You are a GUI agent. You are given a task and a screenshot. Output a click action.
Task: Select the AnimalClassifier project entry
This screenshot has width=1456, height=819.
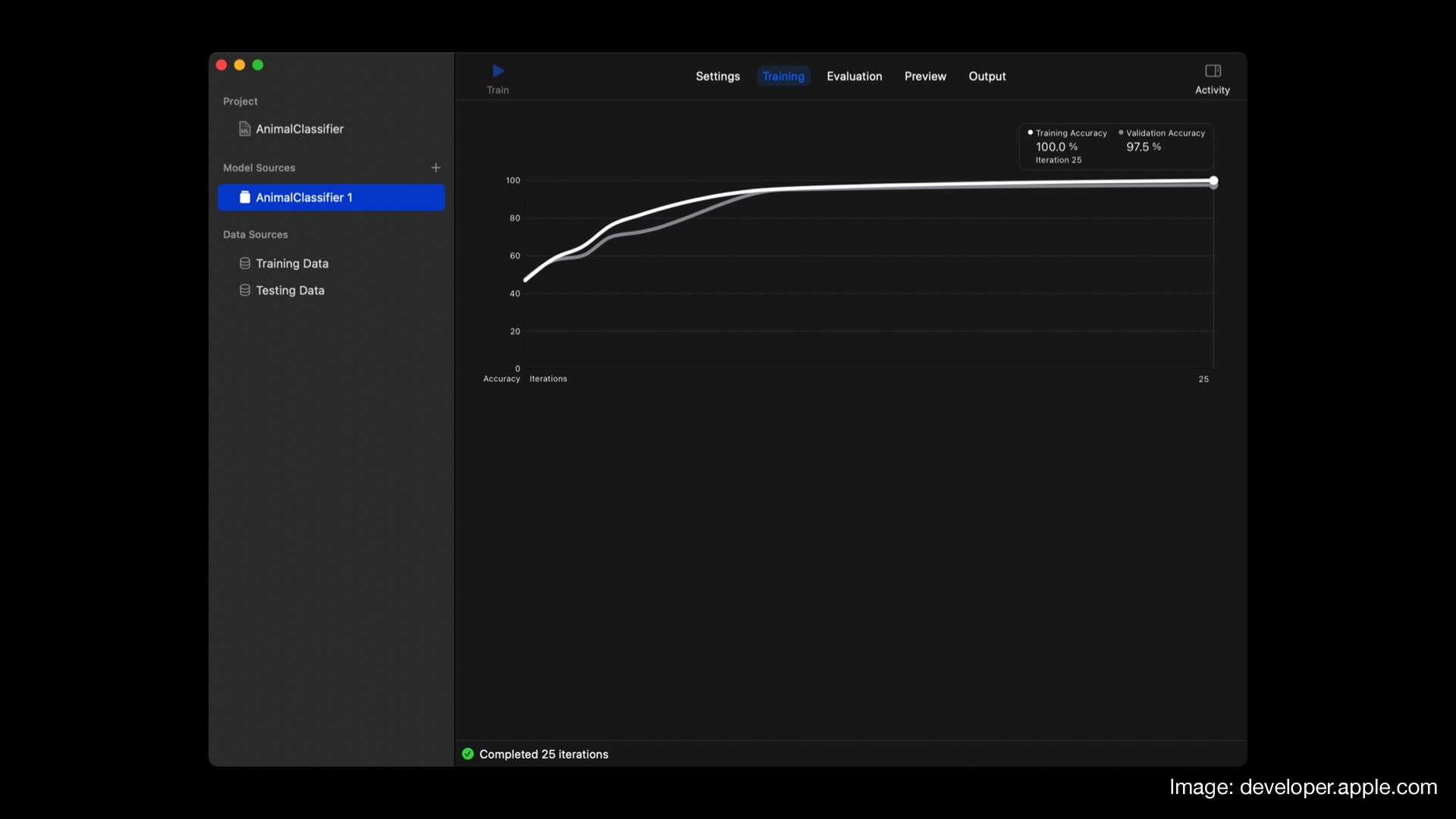click(300, 129)
